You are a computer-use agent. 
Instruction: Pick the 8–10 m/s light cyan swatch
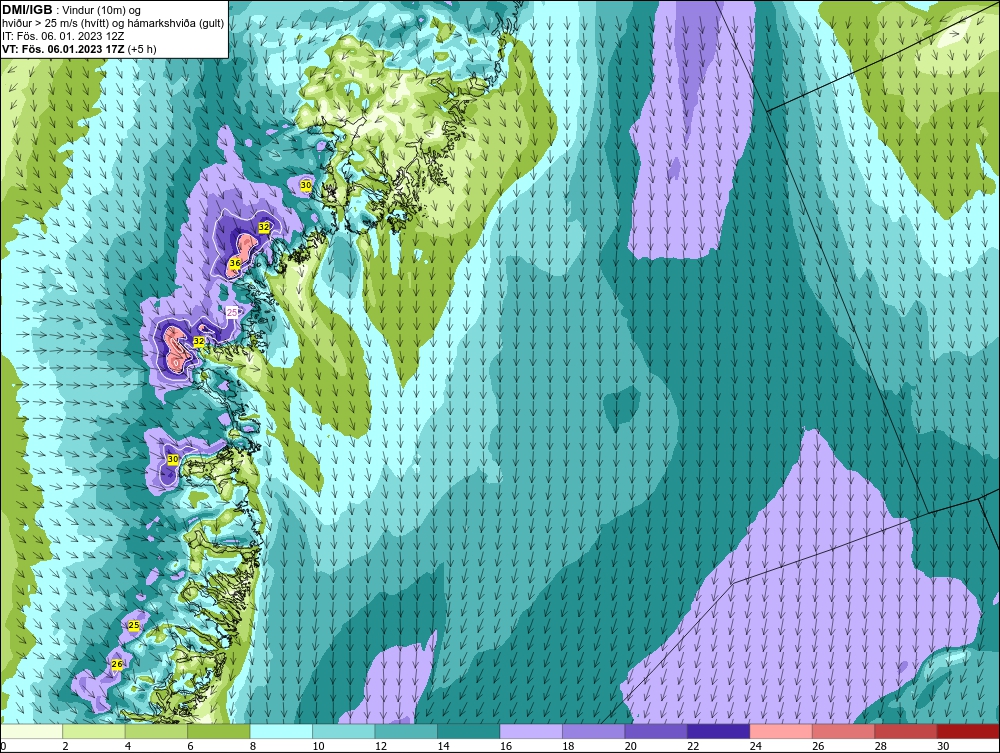pos(281,731)
